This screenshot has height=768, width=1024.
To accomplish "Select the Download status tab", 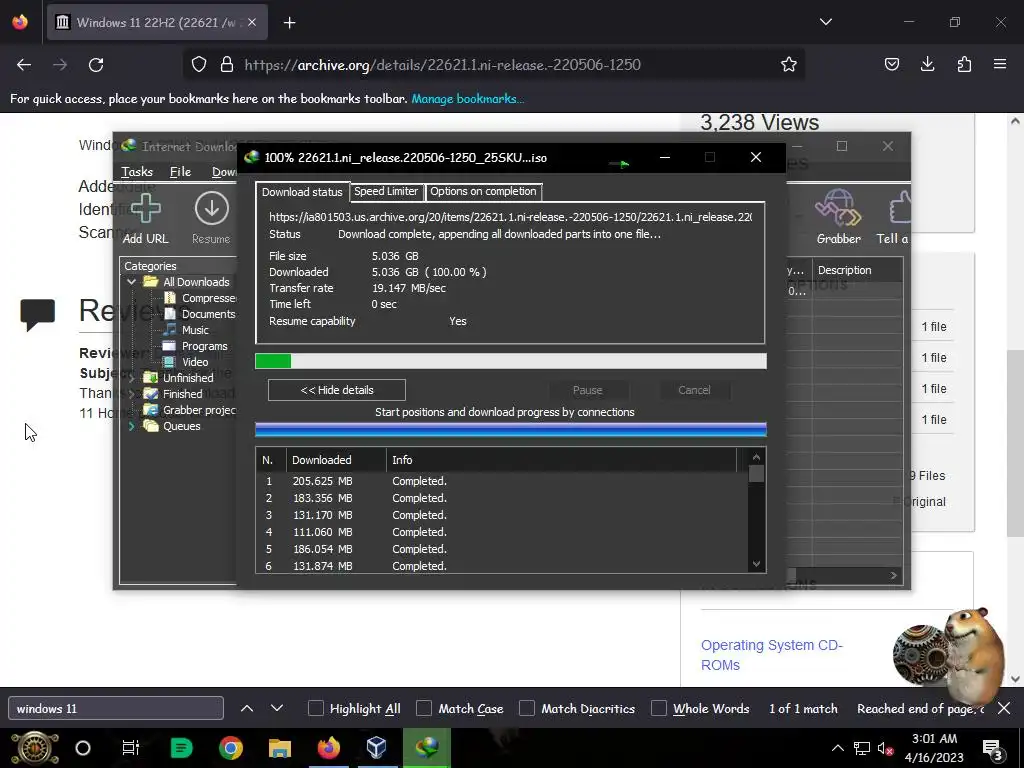I will click(302, 192).
